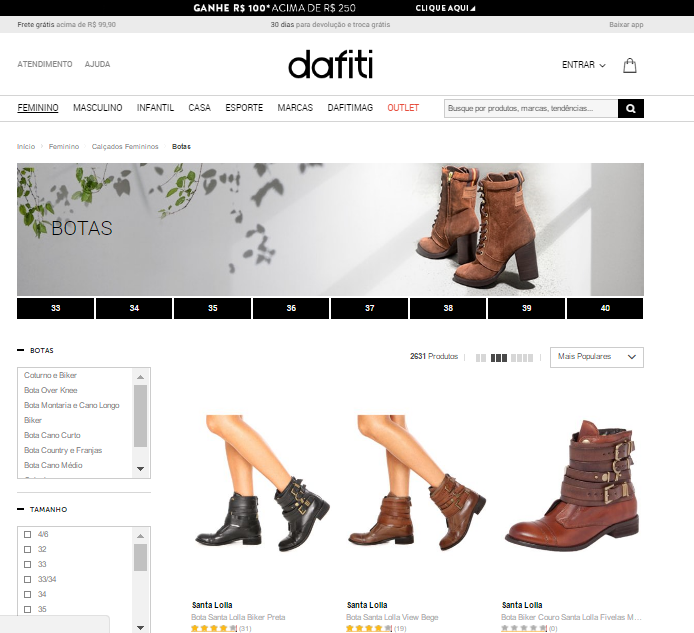Switch to two-column product grid view
The image size is (694, 633).
click(x=481, y=357)
